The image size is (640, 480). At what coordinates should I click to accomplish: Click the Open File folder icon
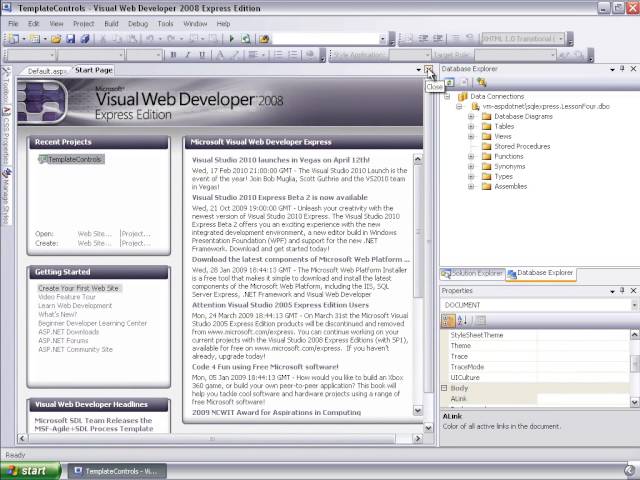[x=56, y=39]
